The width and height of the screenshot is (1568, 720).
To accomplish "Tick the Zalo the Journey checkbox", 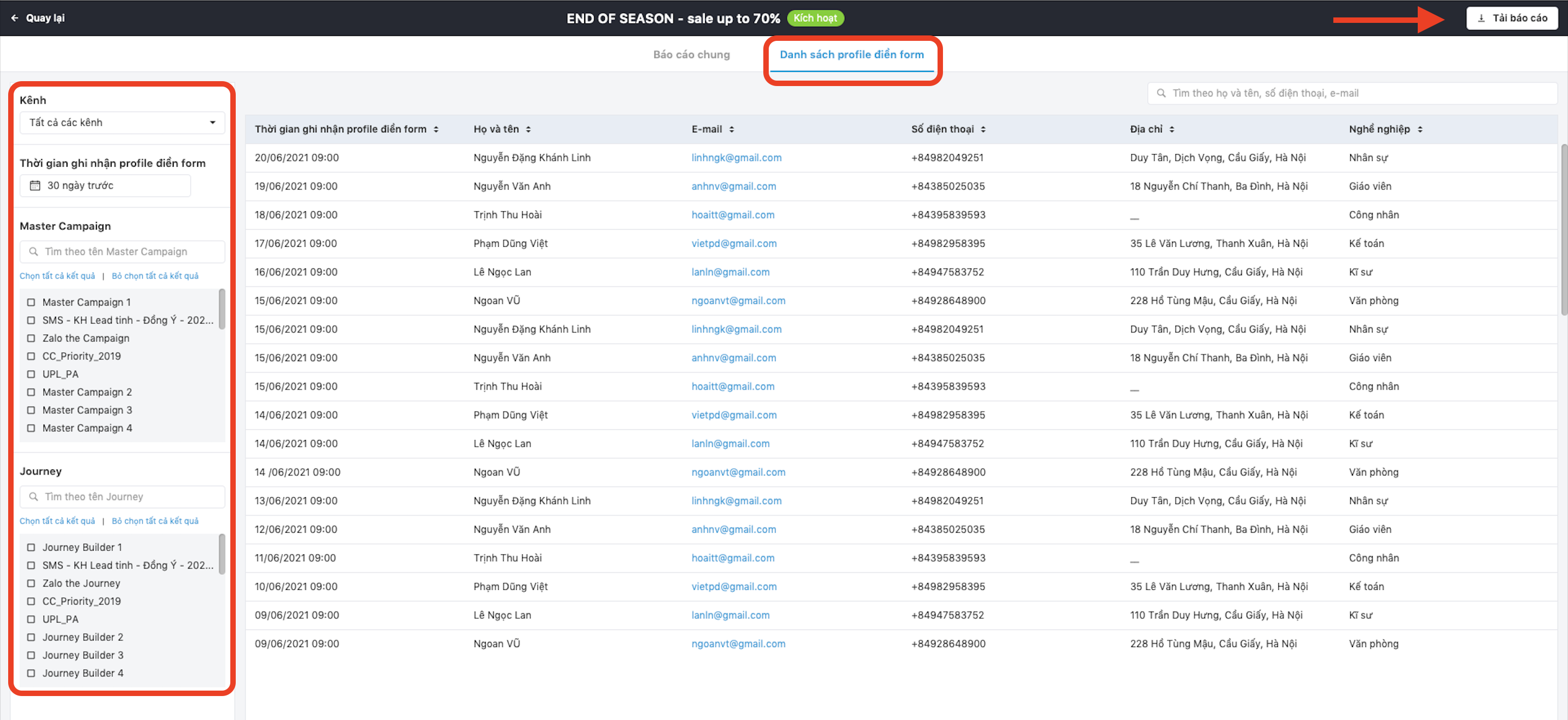I will click(x=31, y=583).
